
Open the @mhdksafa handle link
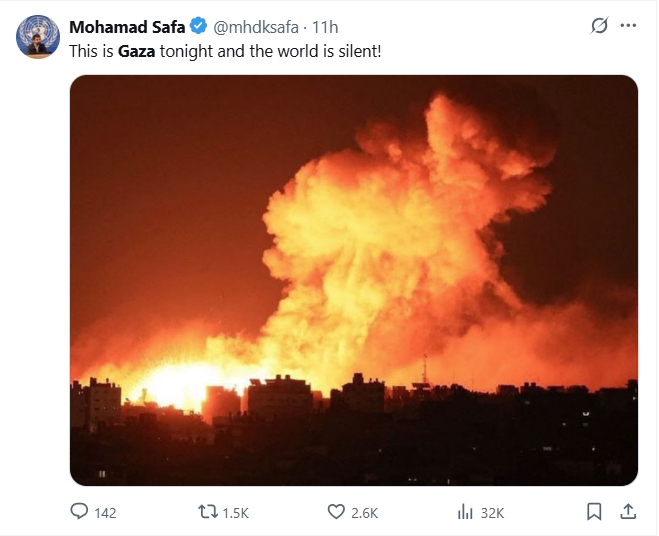[256, 25]
